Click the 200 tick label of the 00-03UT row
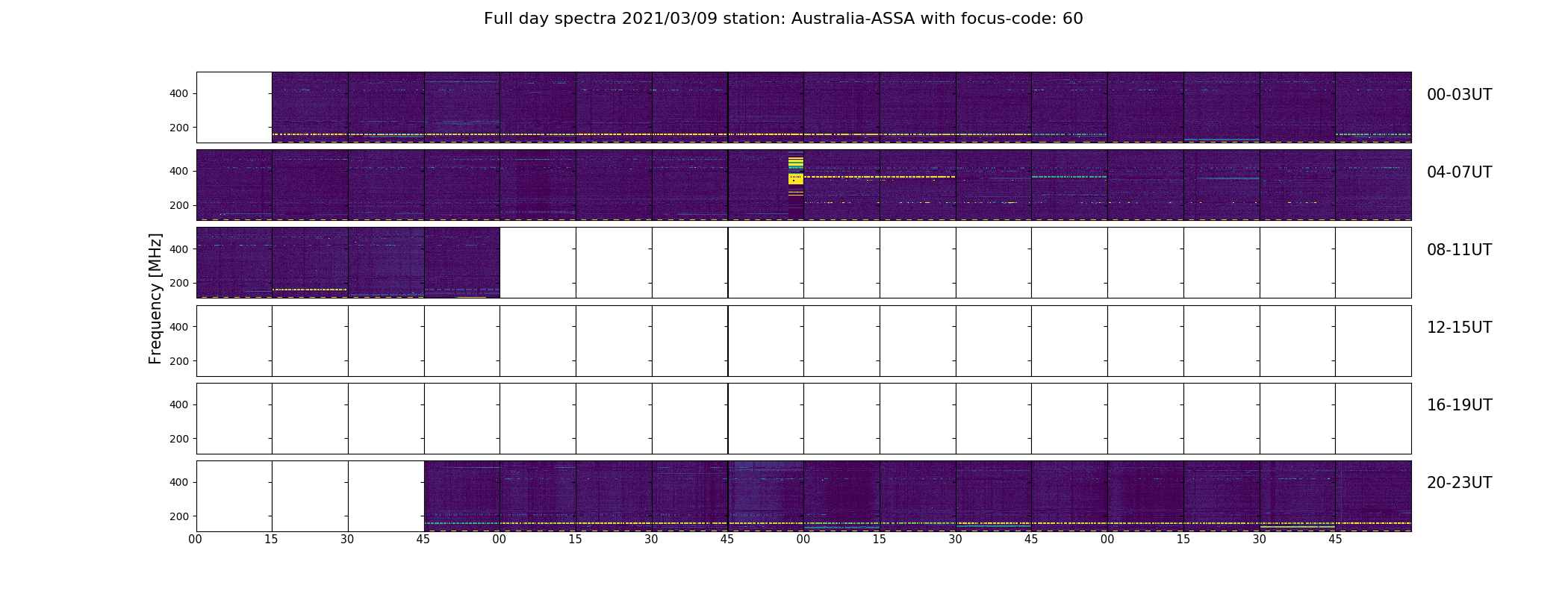 tap(179, 128)
